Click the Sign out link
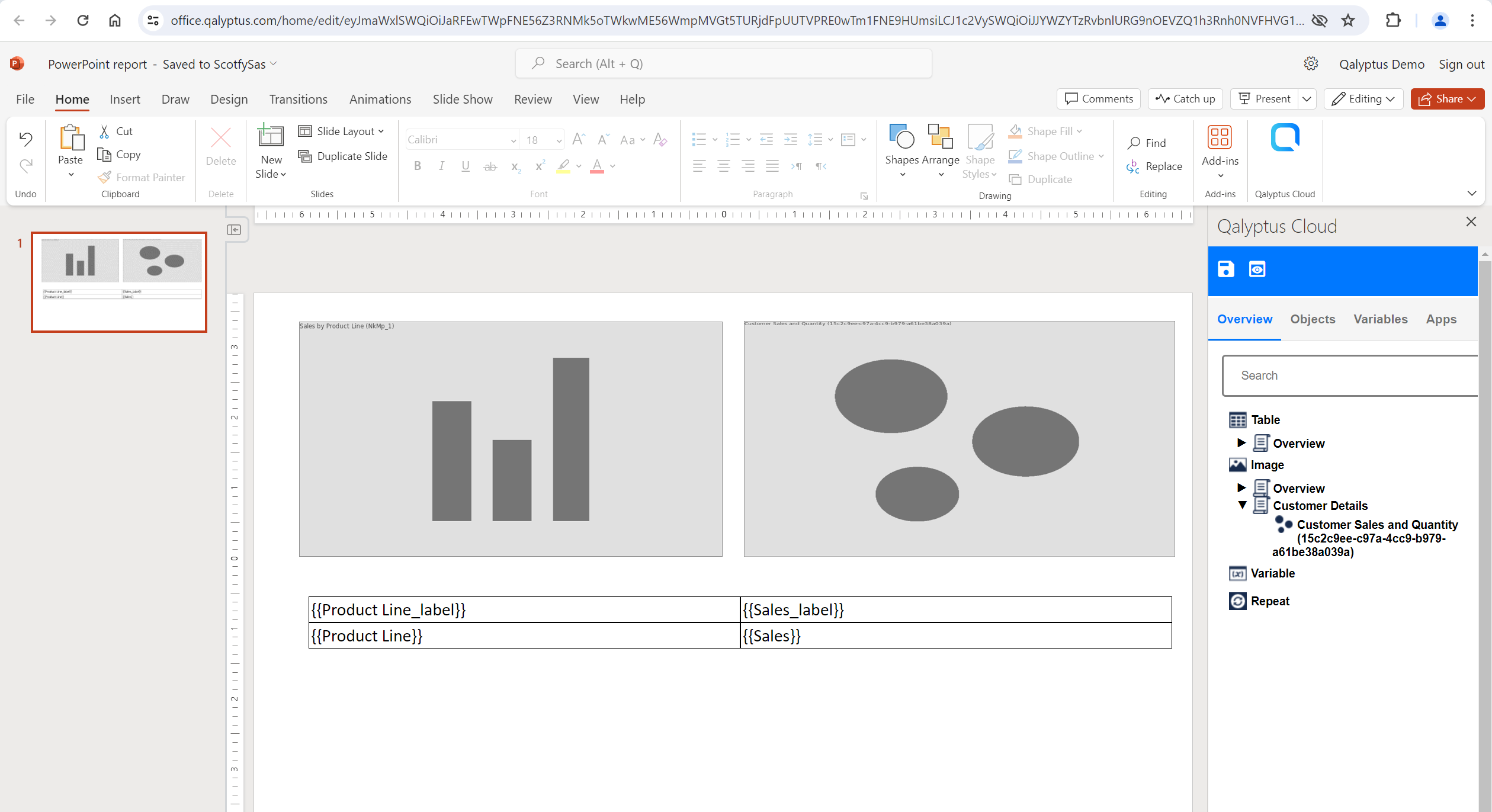Viewport: 1492px width, 812px height. pos(1461,64)
